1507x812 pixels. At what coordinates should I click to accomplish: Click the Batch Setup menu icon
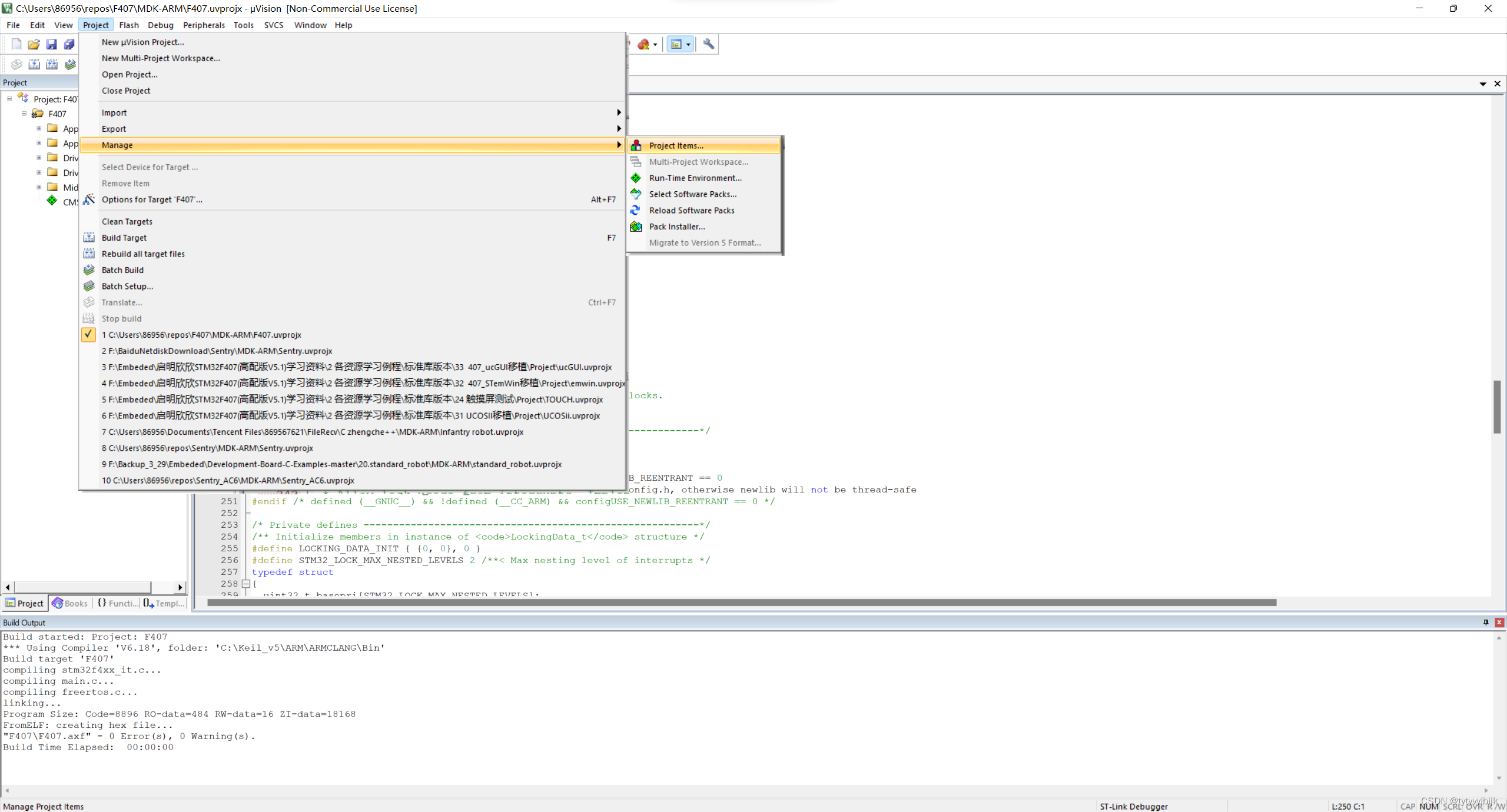point(89,286)
